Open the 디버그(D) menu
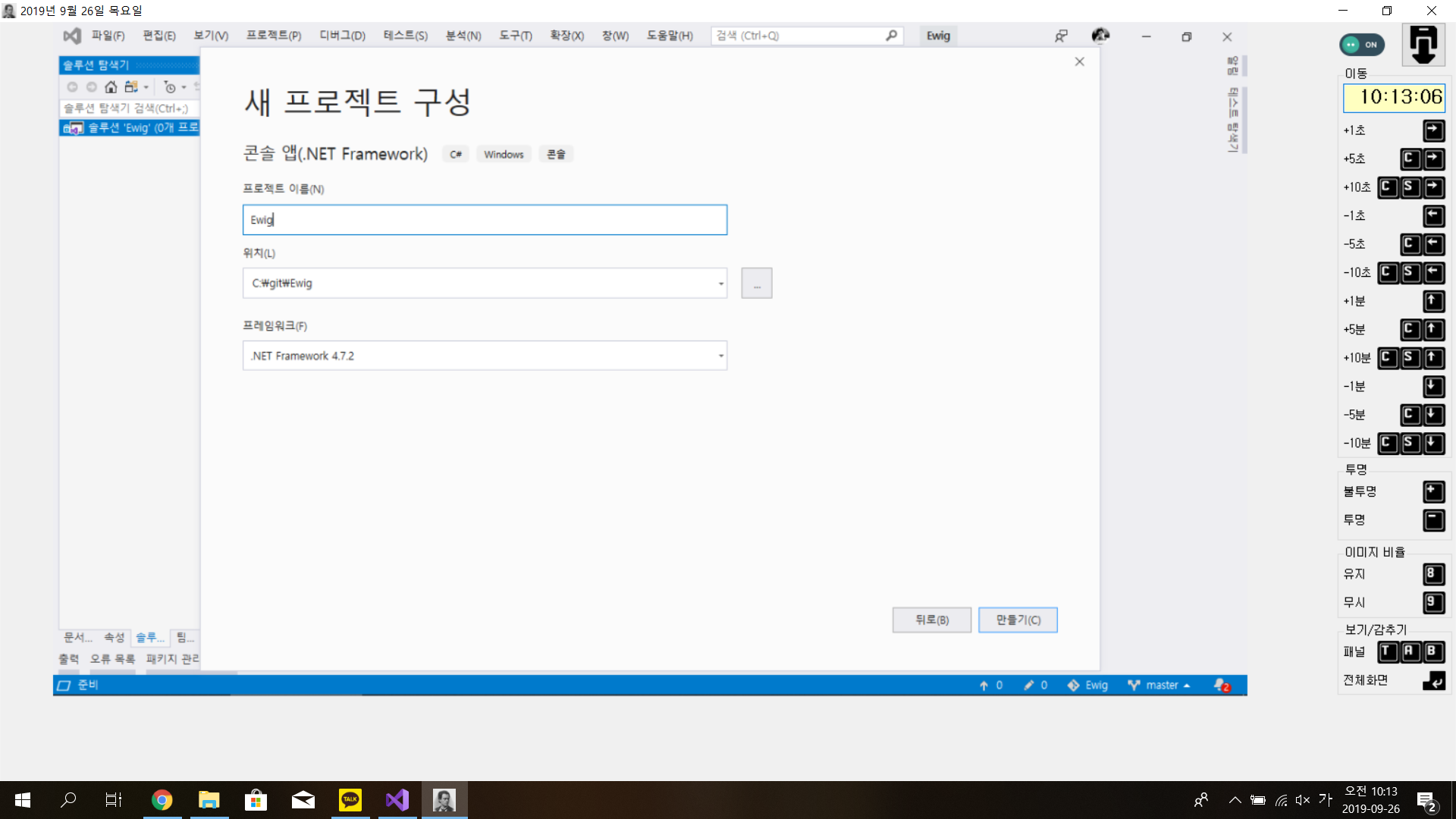This screenshot has width=1456, height=819. coord(342,36)
